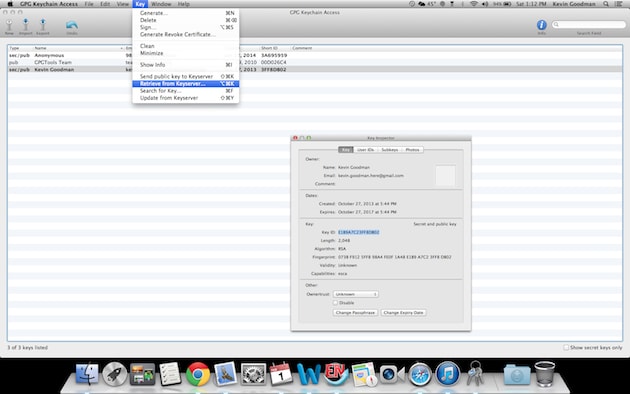
Task: Open Launchpad rocket icon in the Dock
Action: tap(115, 374)
